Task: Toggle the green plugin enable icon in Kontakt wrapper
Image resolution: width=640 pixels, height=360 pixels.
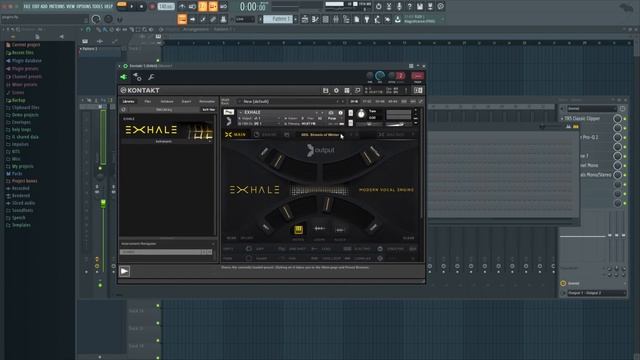Action: pyautogui.click(x=124, y=77)
